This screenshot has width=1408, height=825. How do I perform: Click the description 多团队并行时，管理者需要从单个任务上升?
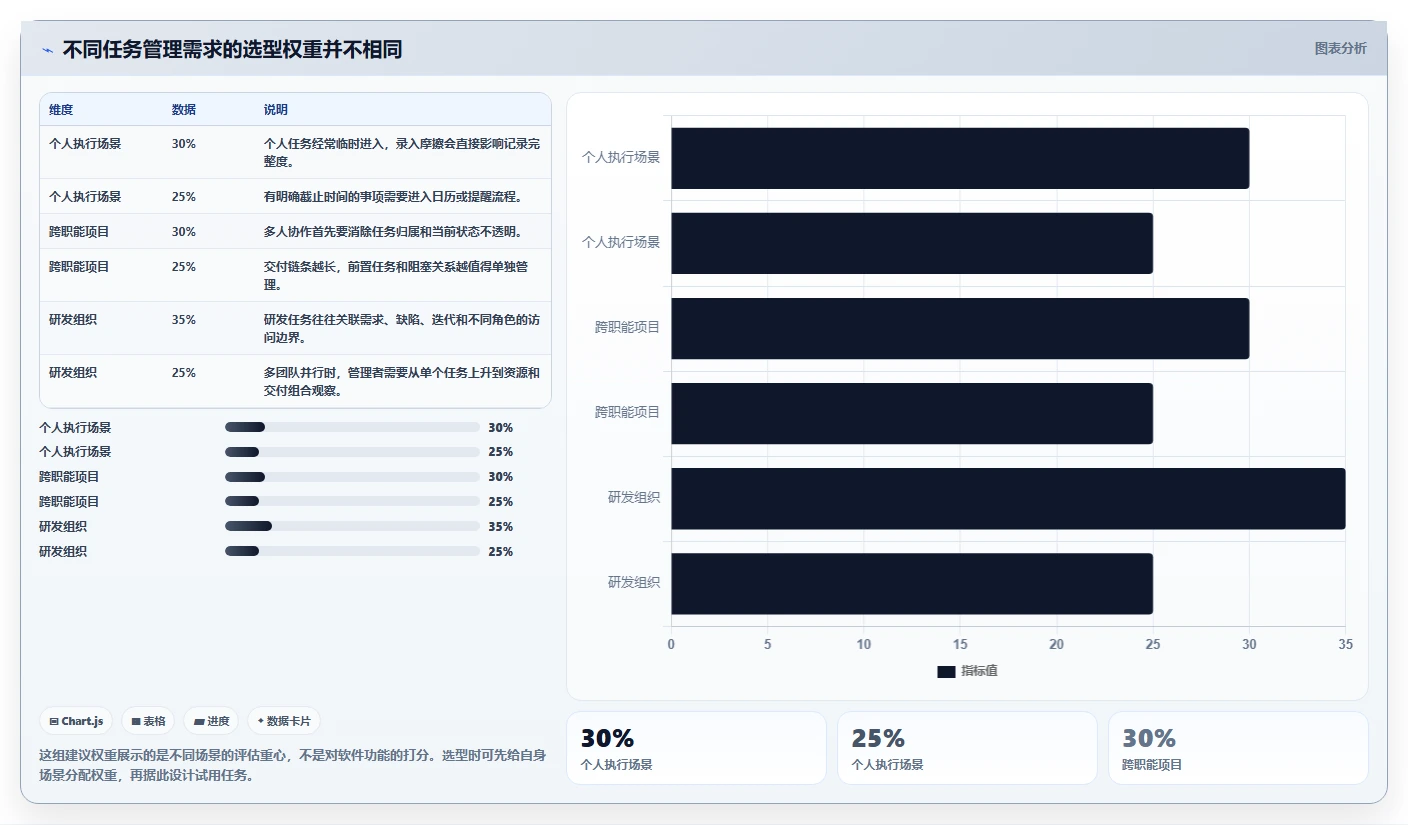[x=402, y=382]
